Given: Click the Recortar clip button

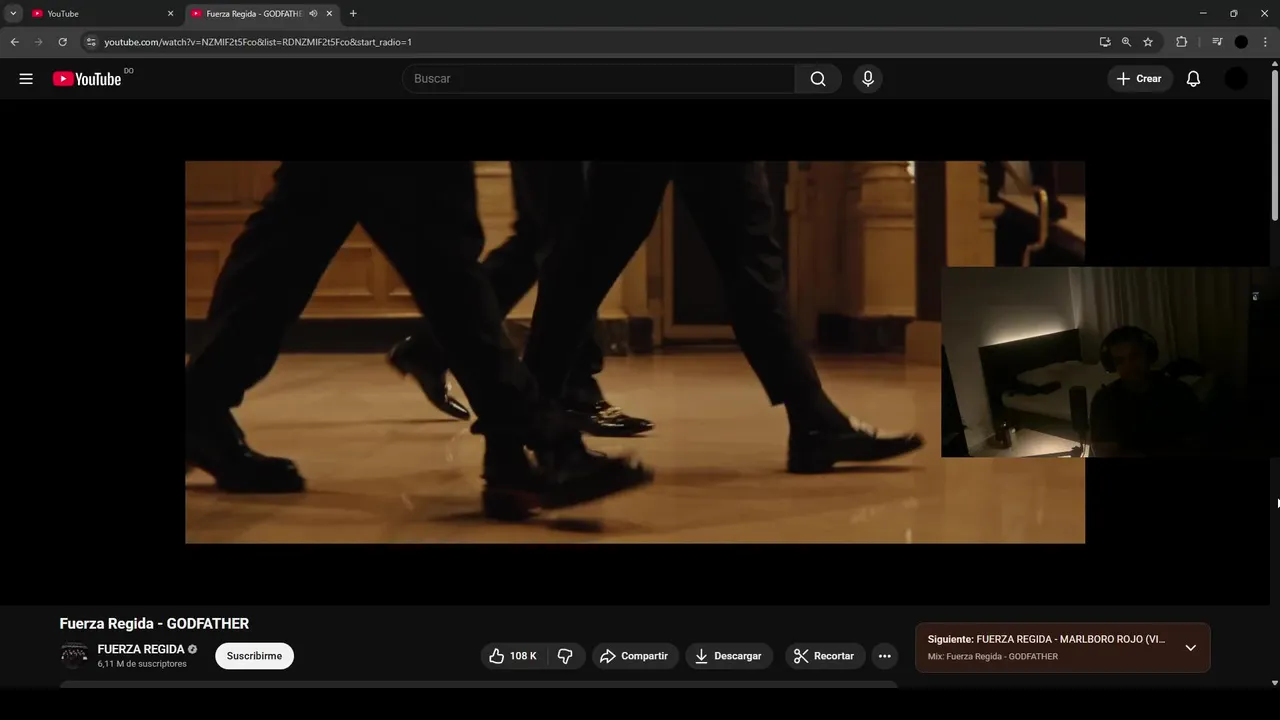Looking at the screenshot, I should [824, 656].
